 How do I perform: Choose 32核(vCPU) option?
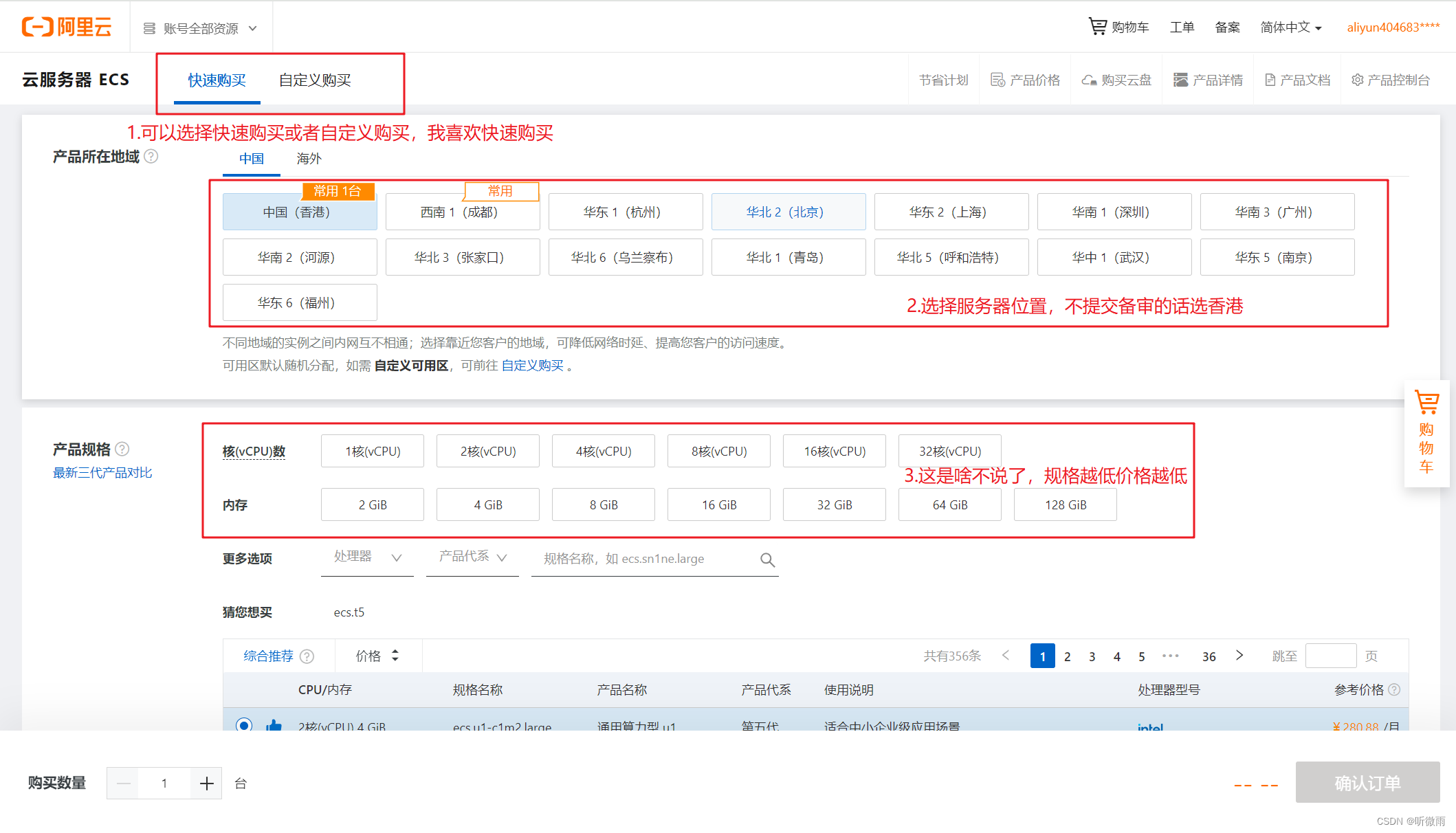(950, 451)
